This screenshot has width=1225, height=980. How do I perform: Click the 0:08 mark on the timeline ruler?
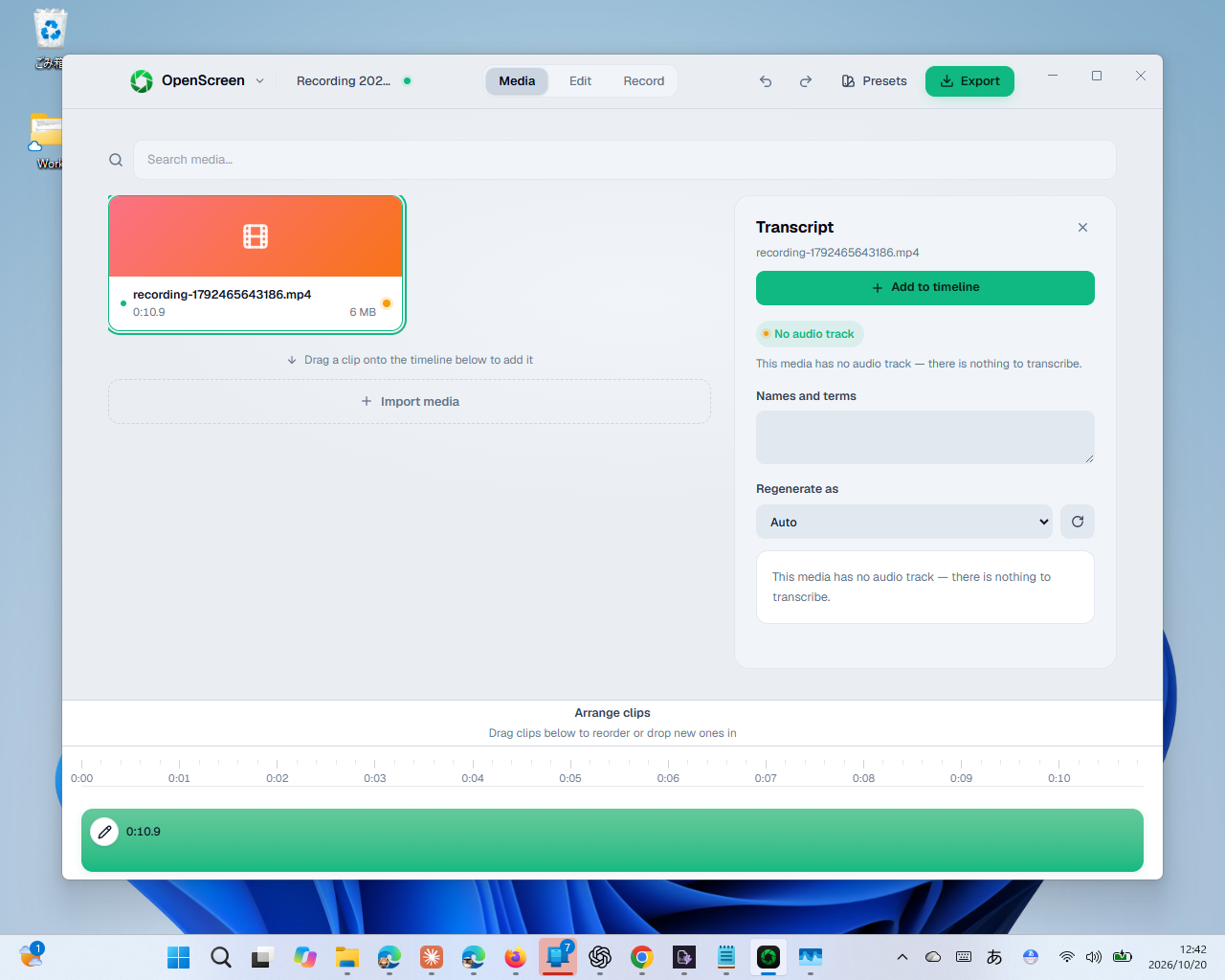coord(863,778)
